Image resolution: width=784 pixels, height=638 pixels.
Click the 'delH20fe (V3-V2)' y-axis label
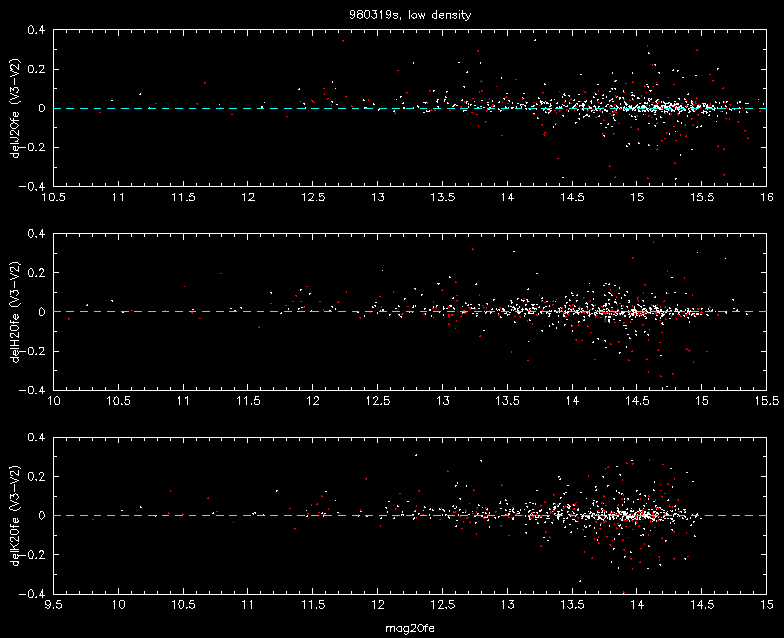pyautogui.click(x=16, y=312)
